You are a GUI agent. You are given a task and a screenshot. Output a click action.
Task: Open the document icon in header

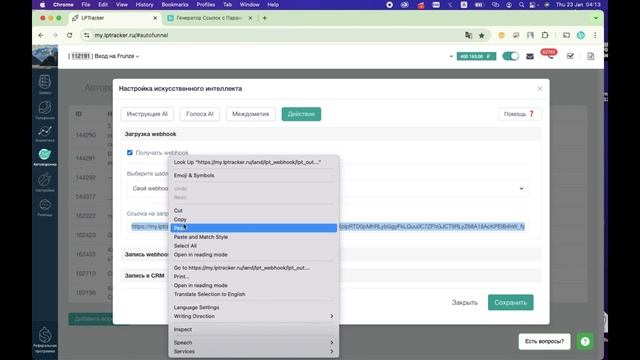(591, 56)
